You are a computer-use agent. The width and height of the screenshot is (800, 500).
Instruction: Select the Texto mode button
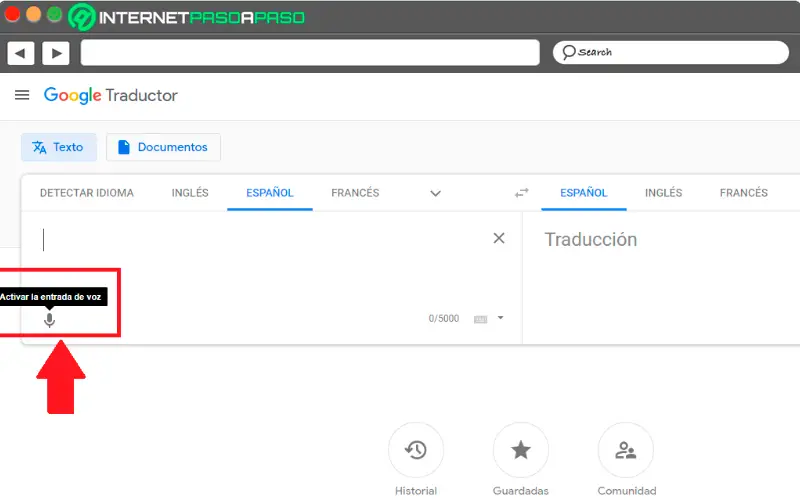point(59,147)
